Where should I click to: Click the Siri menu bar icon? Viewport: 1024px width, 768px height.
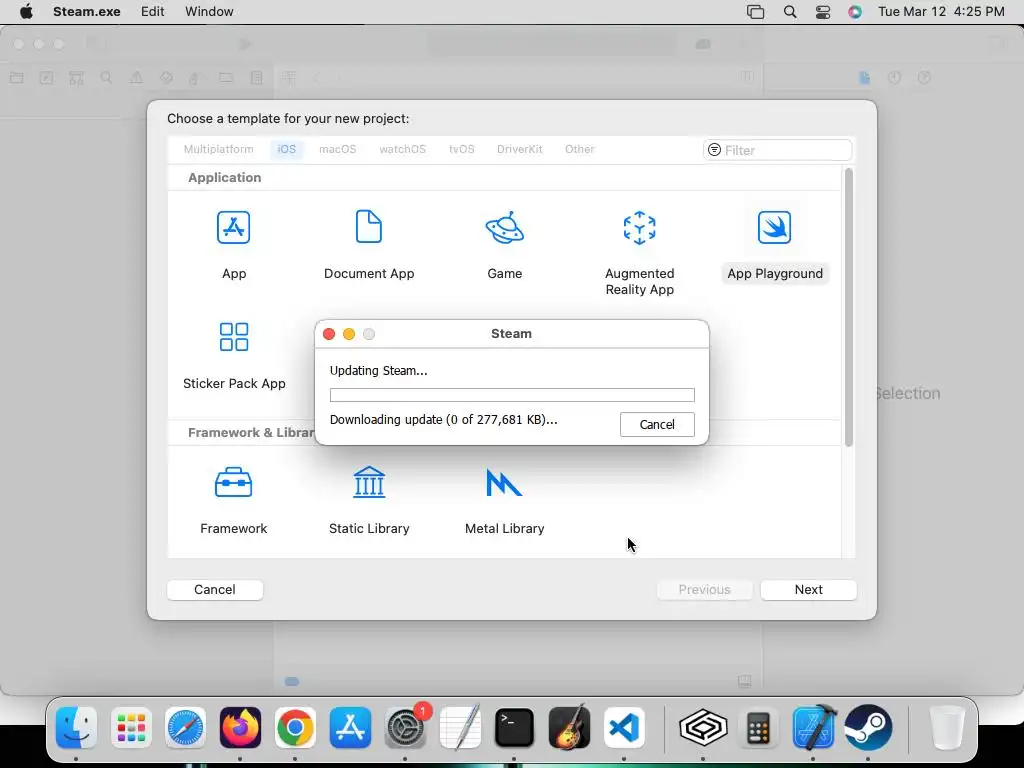855,12
